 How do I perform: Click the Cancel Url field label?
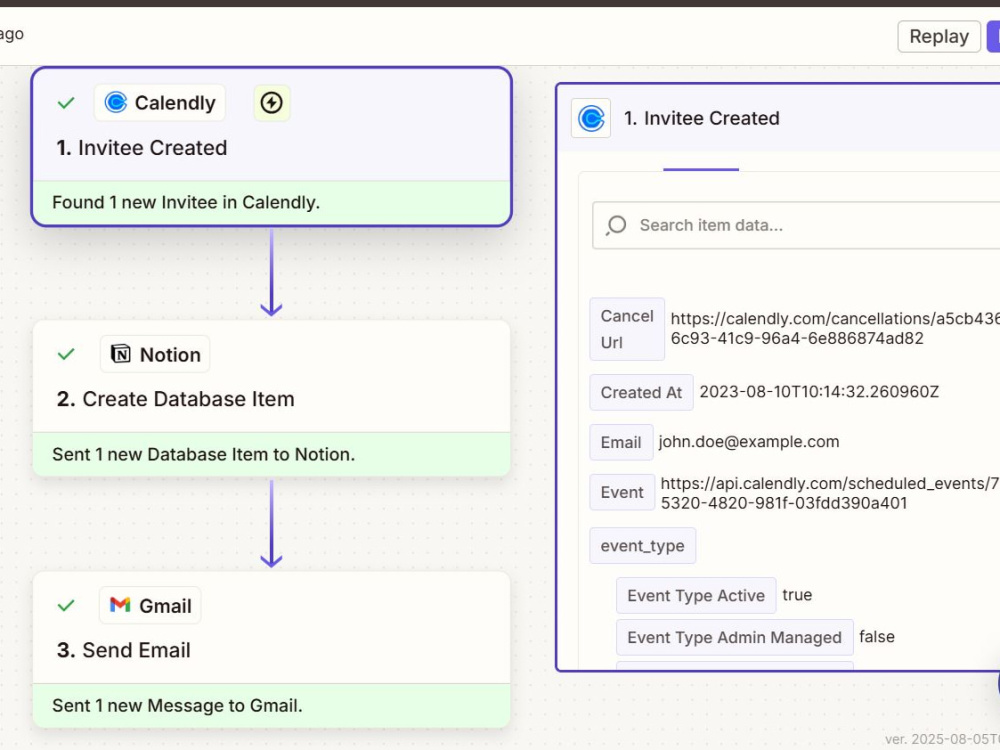click(627, 329)
